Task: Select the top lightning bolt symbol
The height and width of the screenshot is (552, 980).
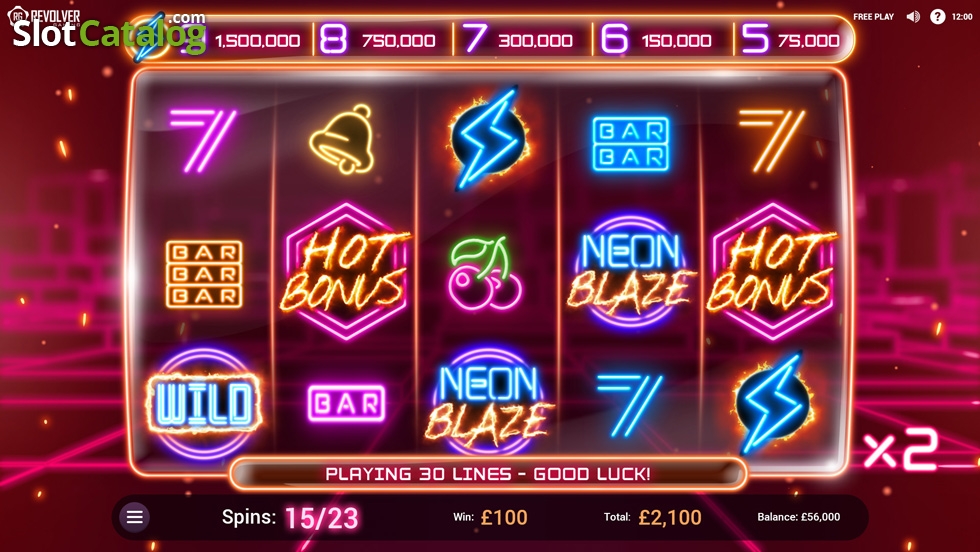Action: click(488, 138)
